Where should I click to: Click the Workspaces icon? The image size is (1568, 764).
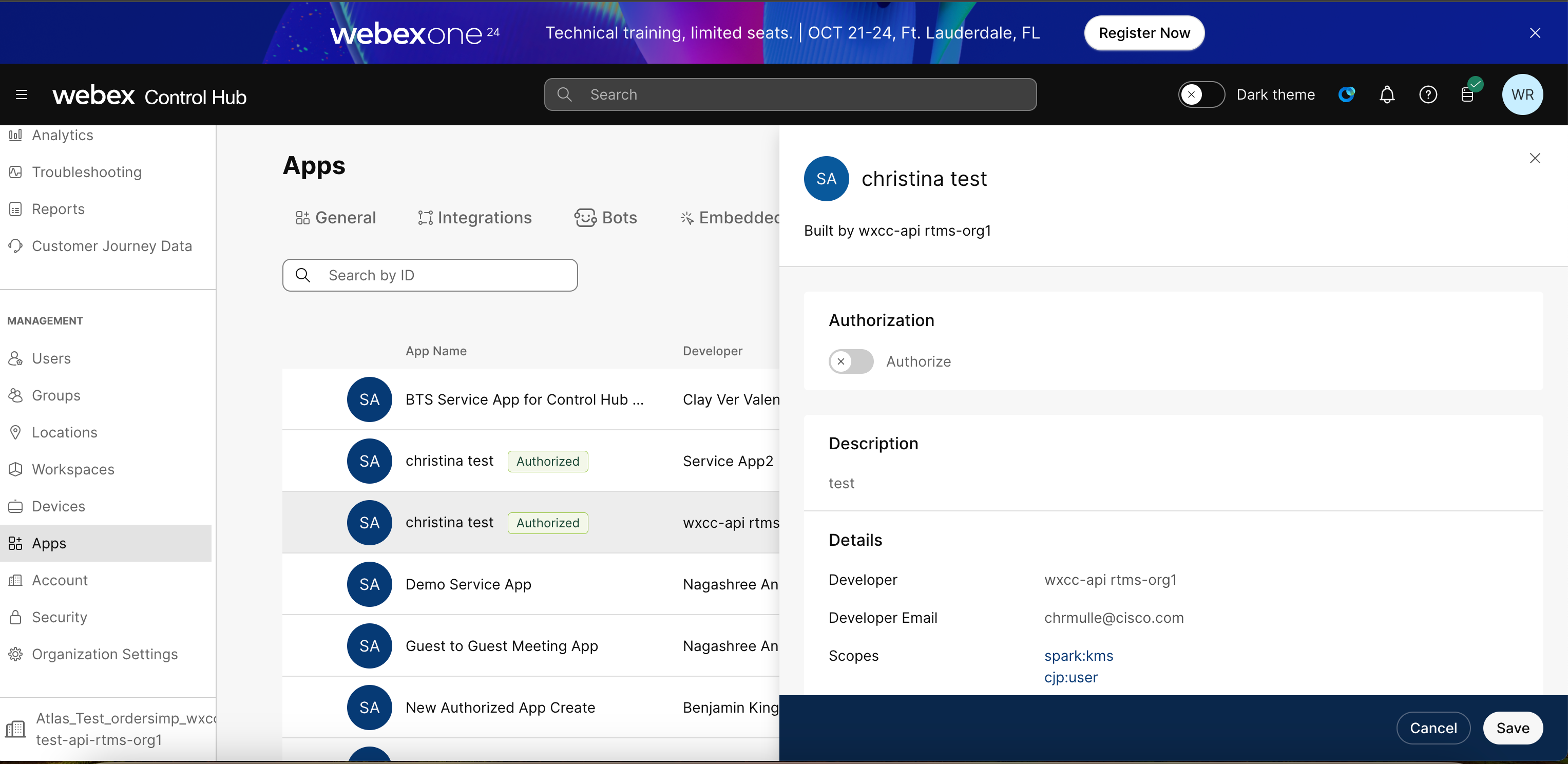pyautogui.click(x=16, y=469)
